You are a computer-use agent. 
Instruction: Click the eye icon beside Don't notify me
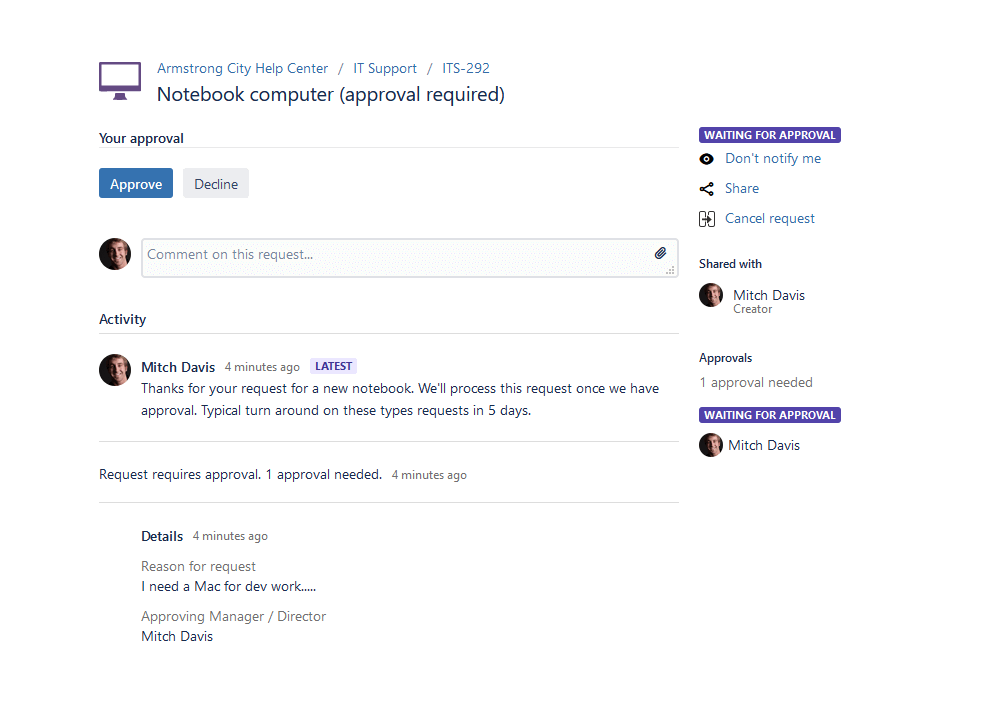pos(707,159)
